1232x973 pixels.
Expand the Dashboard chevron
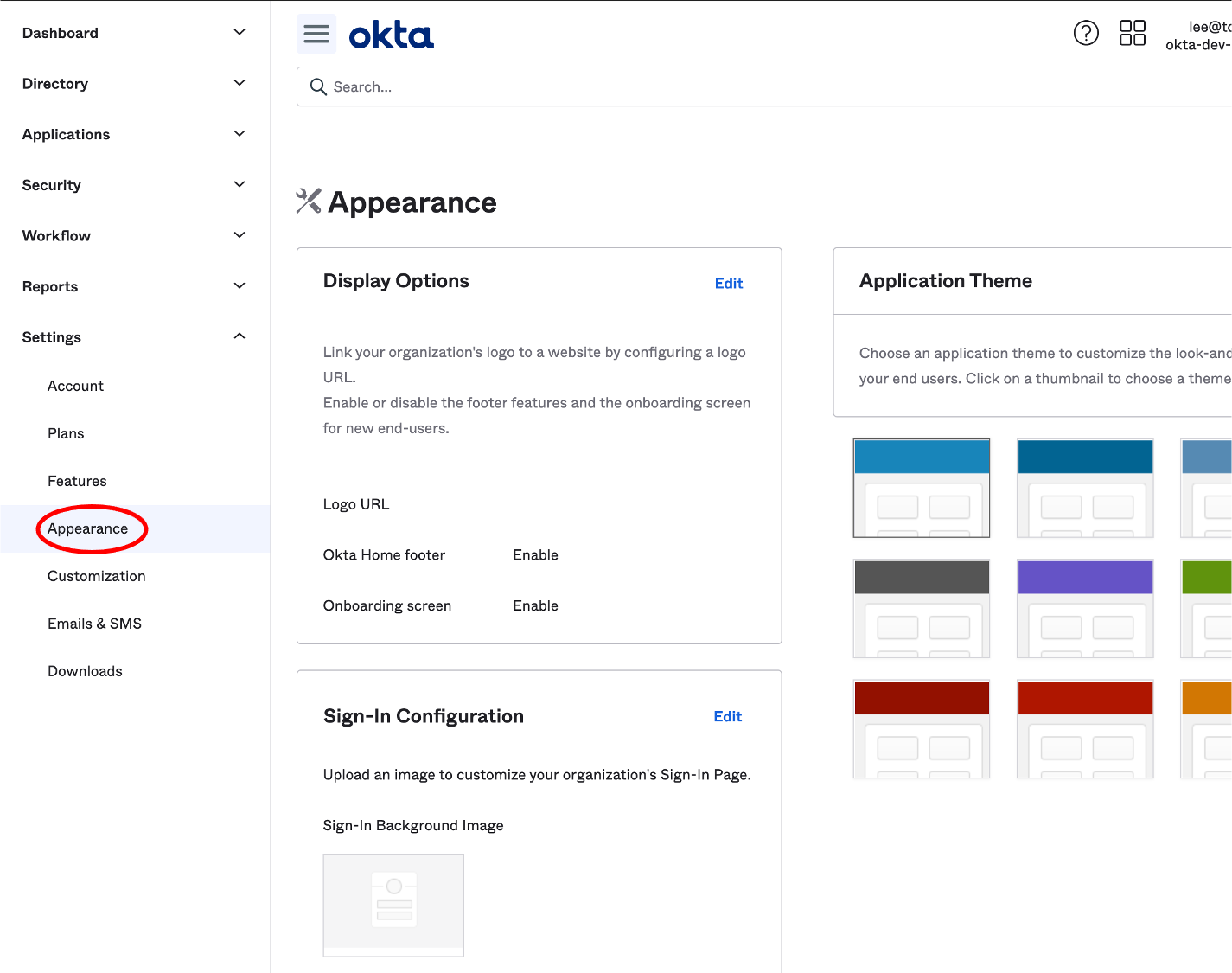pyautogui.click(x=239, y=32)
